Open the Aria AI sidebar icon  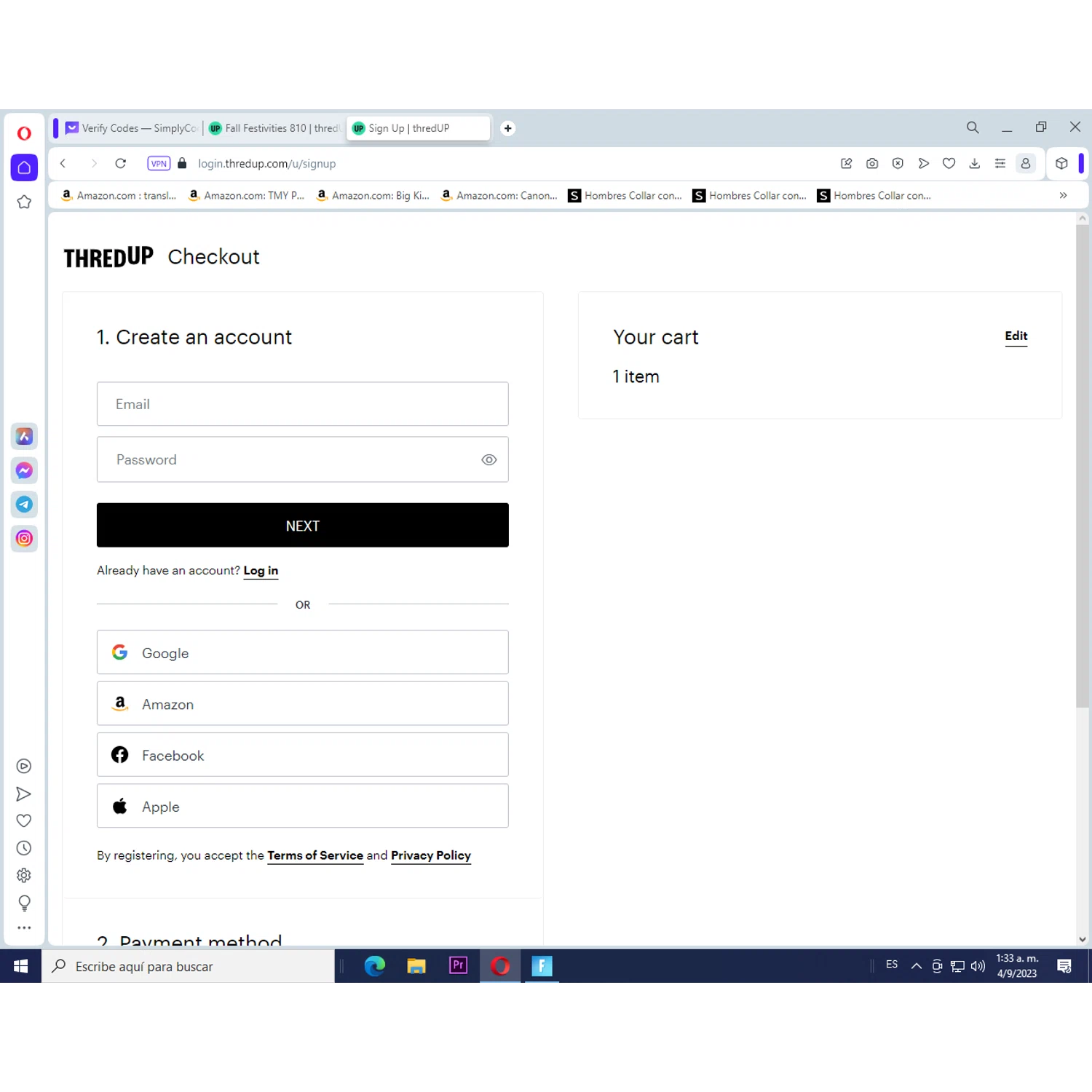point(24,436)
